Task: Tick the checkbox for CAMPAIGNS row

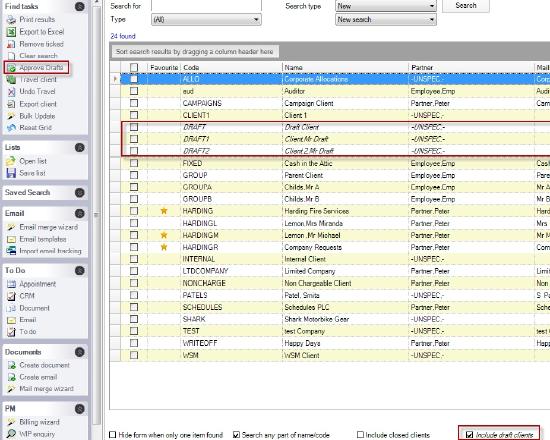Action: (x=134, y=103)
